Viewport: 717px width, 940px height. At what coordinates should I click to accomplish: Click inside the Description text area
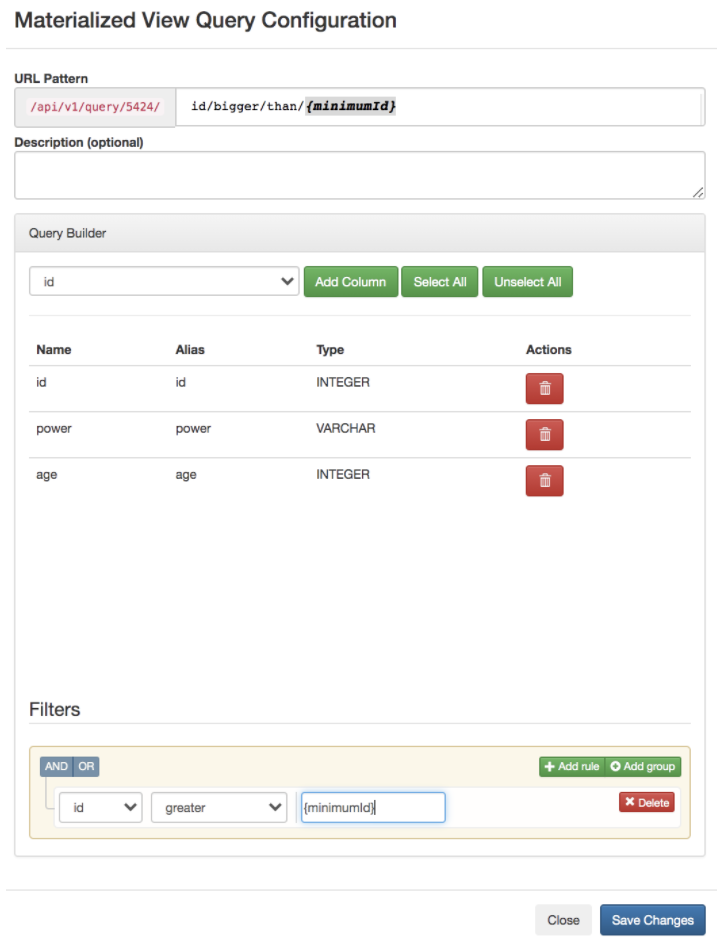pyautogui.click(x=358, y=174)
